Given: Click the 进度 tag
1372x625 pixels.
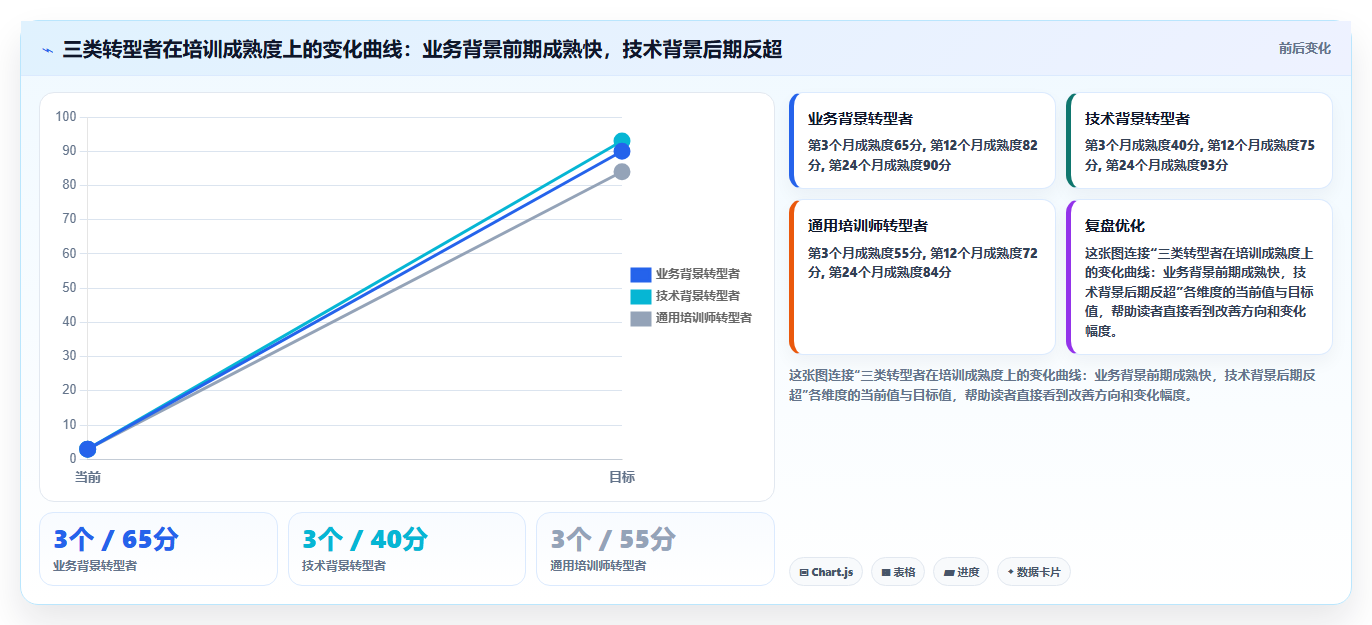Looking at the screenshot, I should tap(961, 572).
